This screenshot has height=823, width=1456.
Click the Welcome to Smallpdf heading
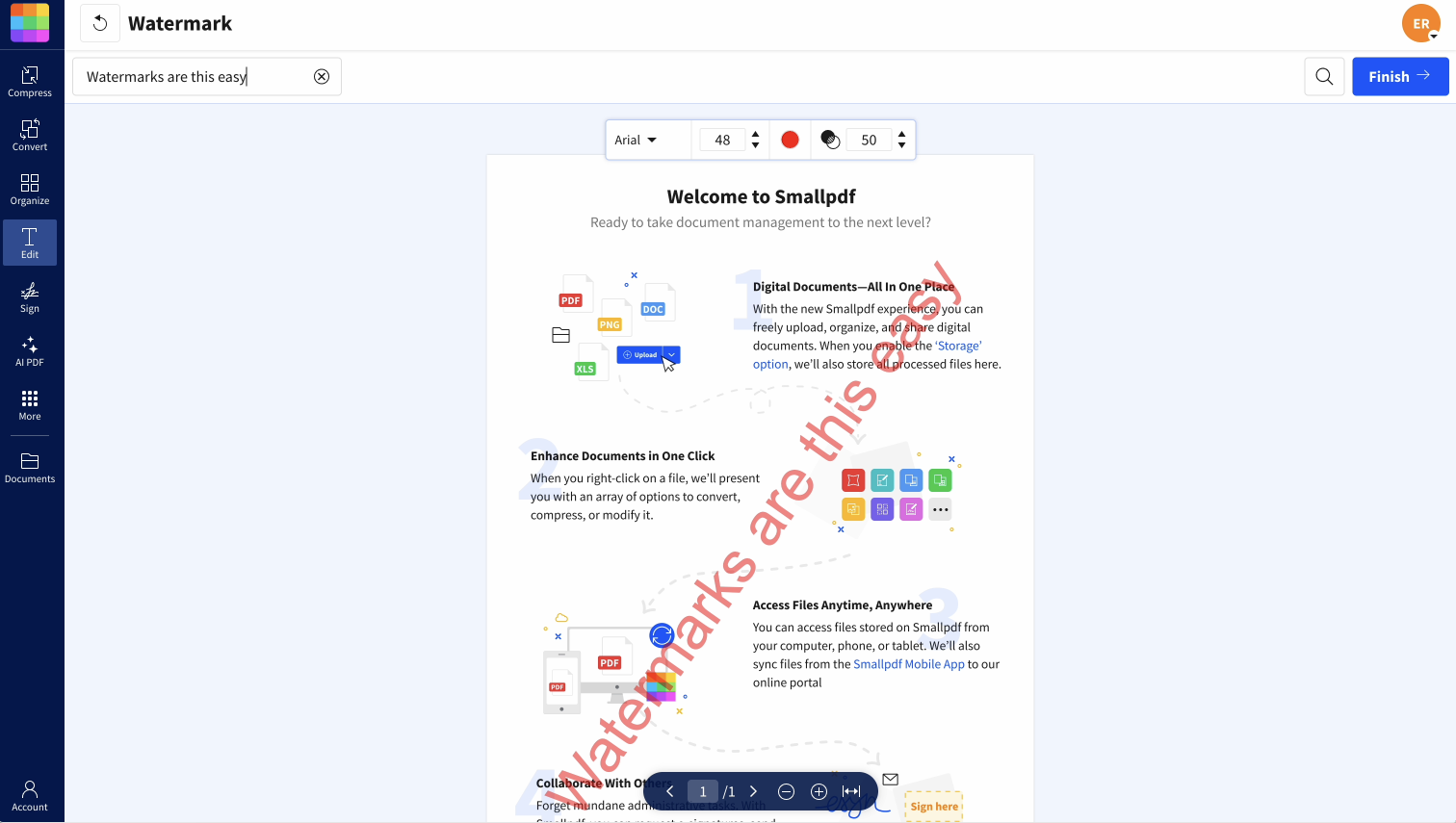click(761, 196)
